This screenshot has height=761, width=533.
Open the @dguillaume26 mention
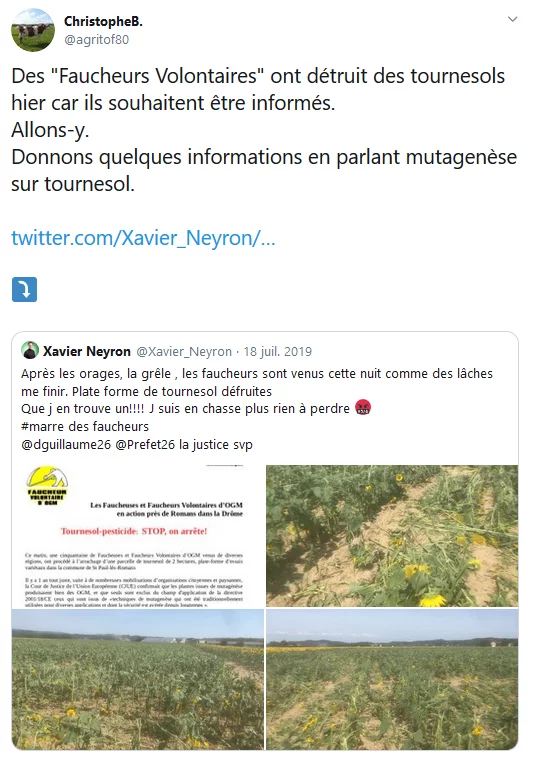point(66,445)
